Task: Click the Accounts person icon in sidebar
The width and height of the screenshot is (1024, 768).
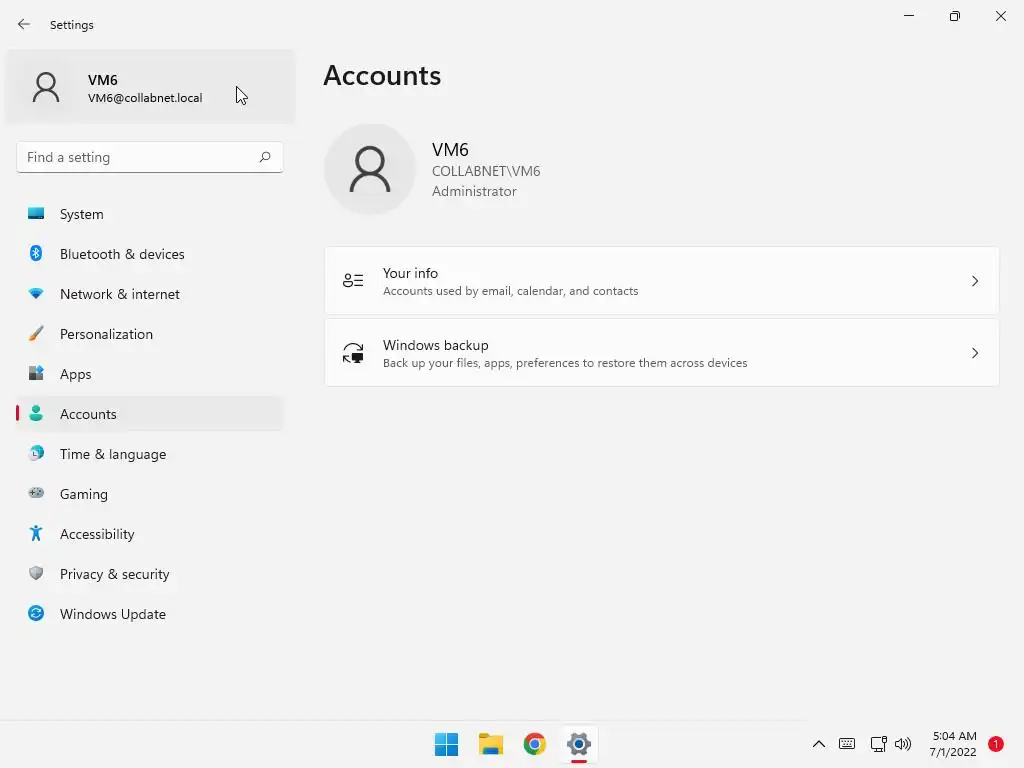Action: (36, 413)
